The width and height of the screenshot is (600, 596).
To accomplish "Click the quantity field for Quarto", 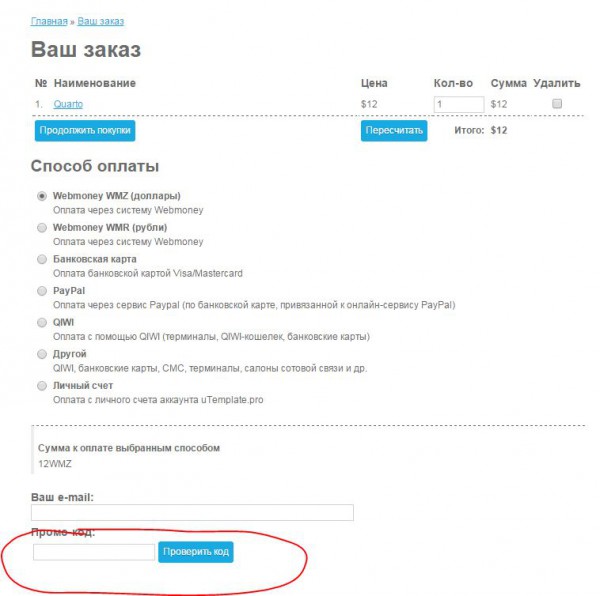I will point(458,104).
